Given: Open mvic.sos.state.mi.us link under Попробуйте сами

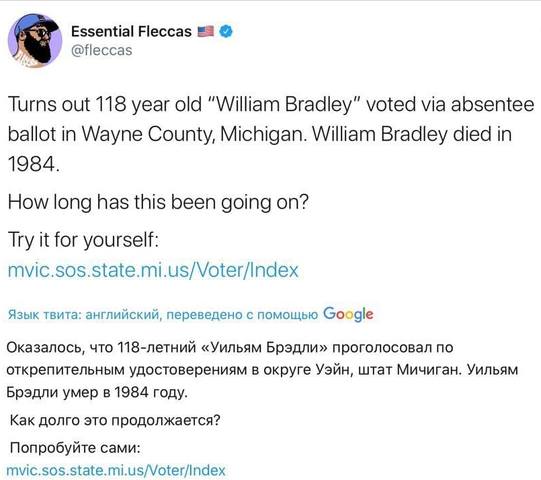Looking at the screenshot, I should pyautogui.click(x=116, y=470).
